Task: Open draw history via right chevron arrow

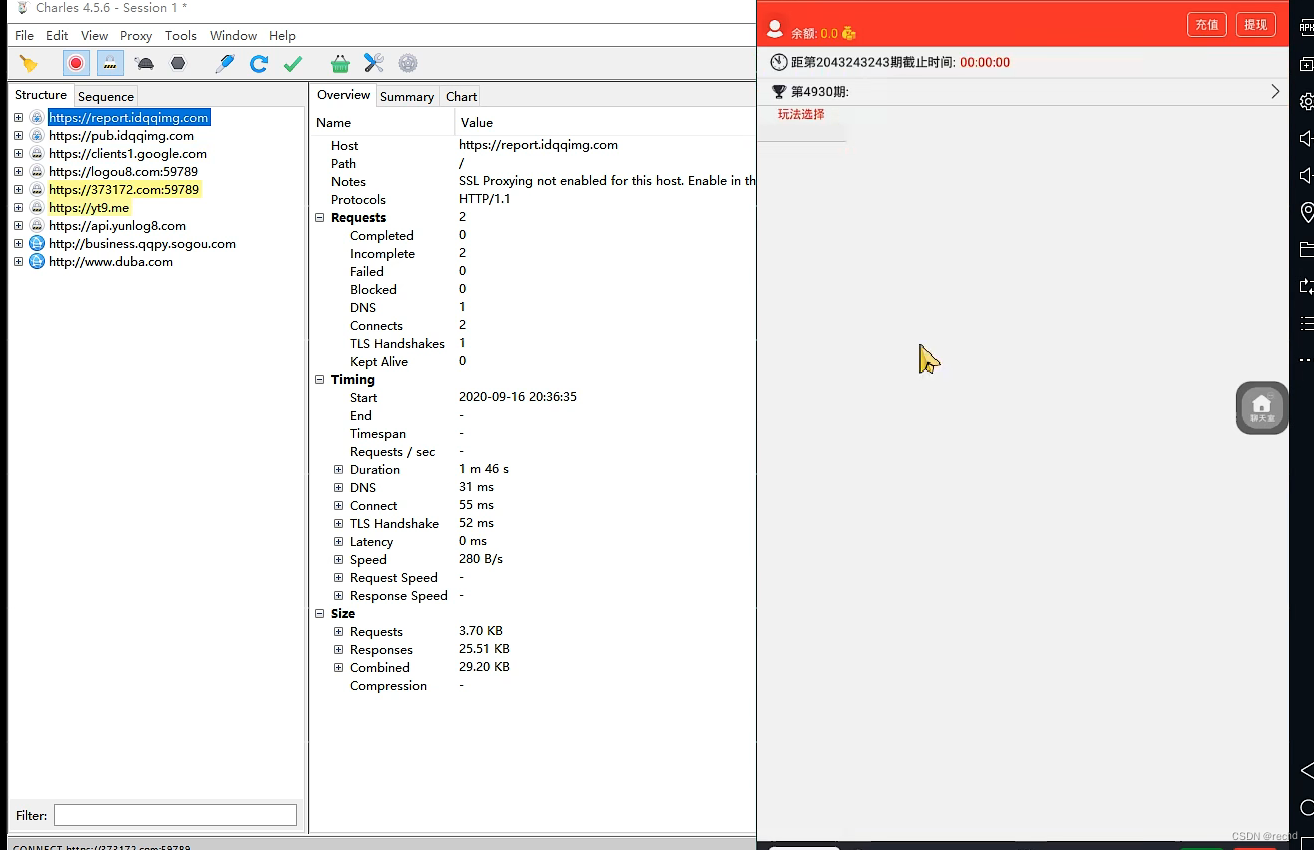Action: pos(1275,91)
